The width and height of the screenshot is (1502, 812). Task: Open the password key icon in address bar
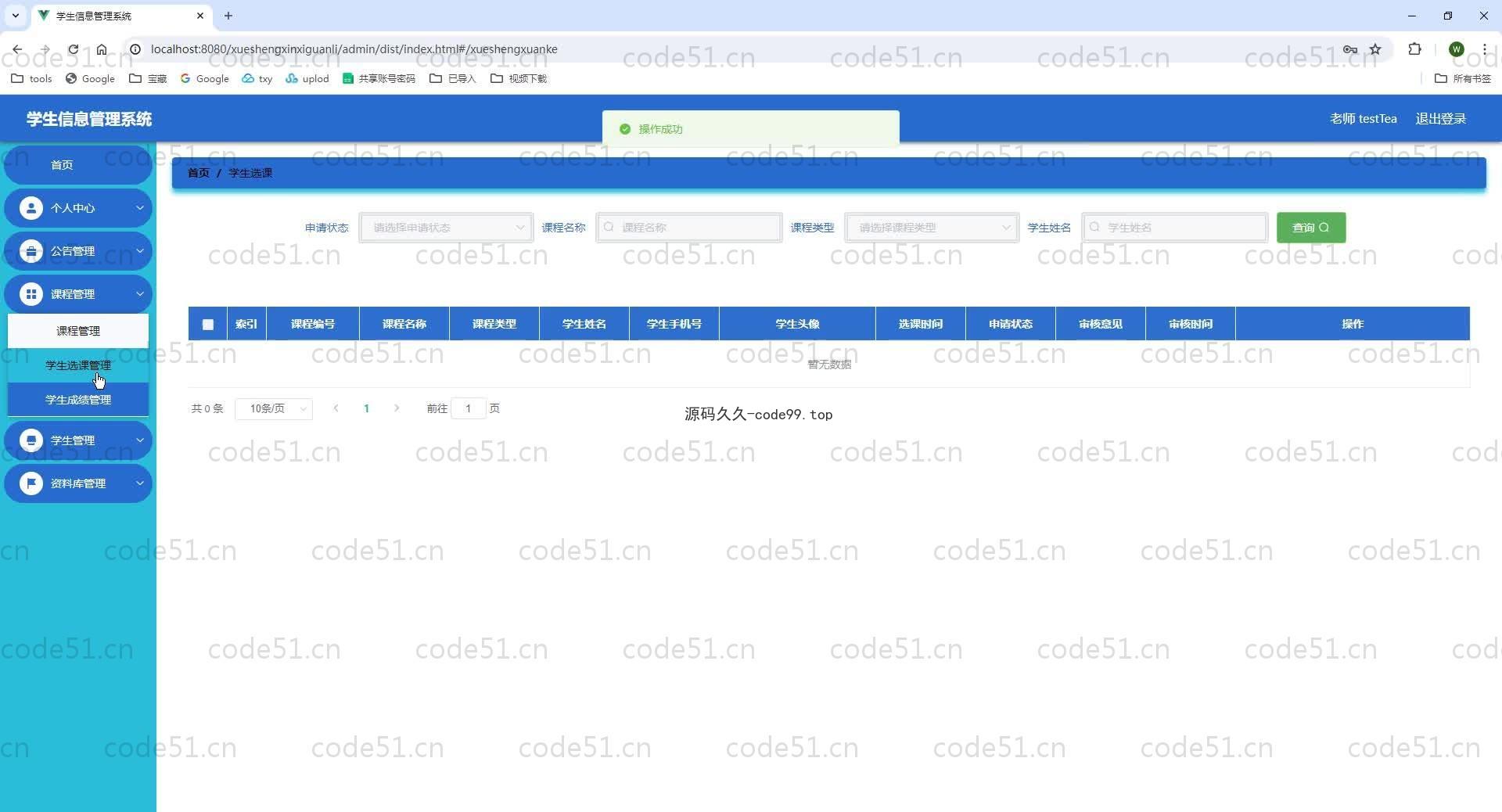point(1350,49)
